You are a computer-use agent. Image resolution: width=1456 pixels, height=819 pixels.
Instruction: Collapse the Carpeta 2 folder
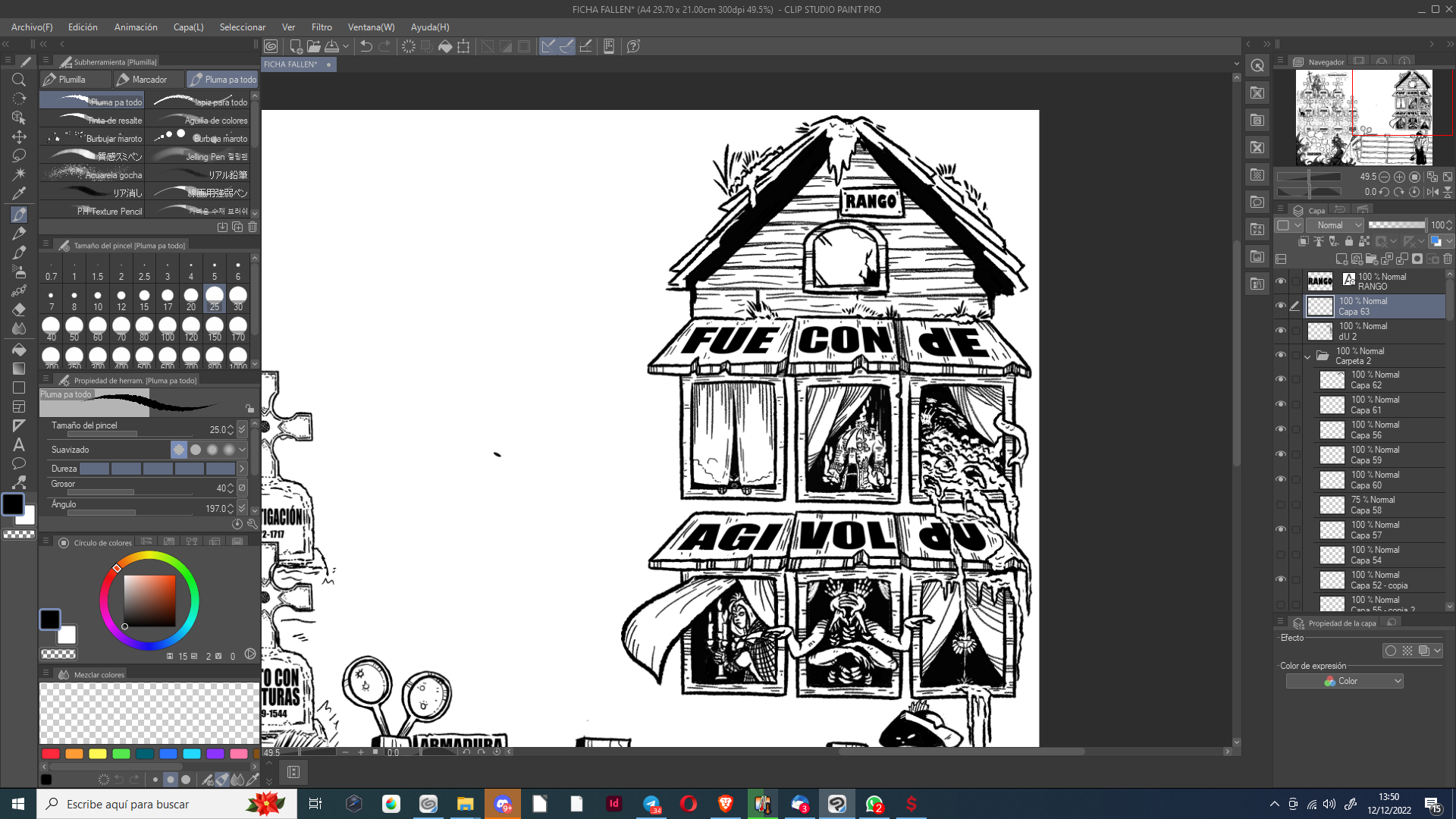[x=1307, y=356]
